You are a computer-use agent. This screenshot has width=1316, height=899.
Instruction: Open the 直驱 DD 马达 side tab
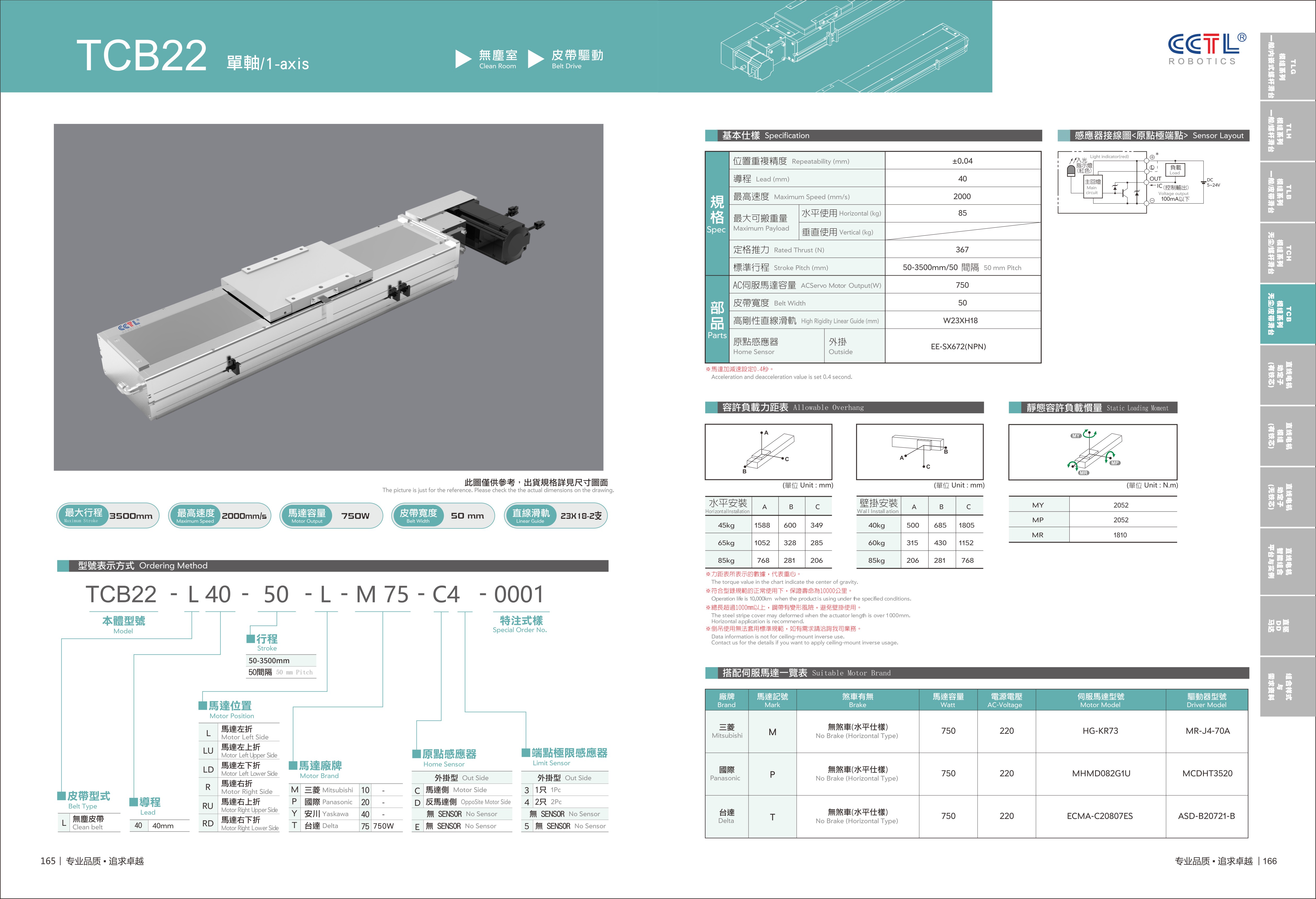pos(1287,626)
